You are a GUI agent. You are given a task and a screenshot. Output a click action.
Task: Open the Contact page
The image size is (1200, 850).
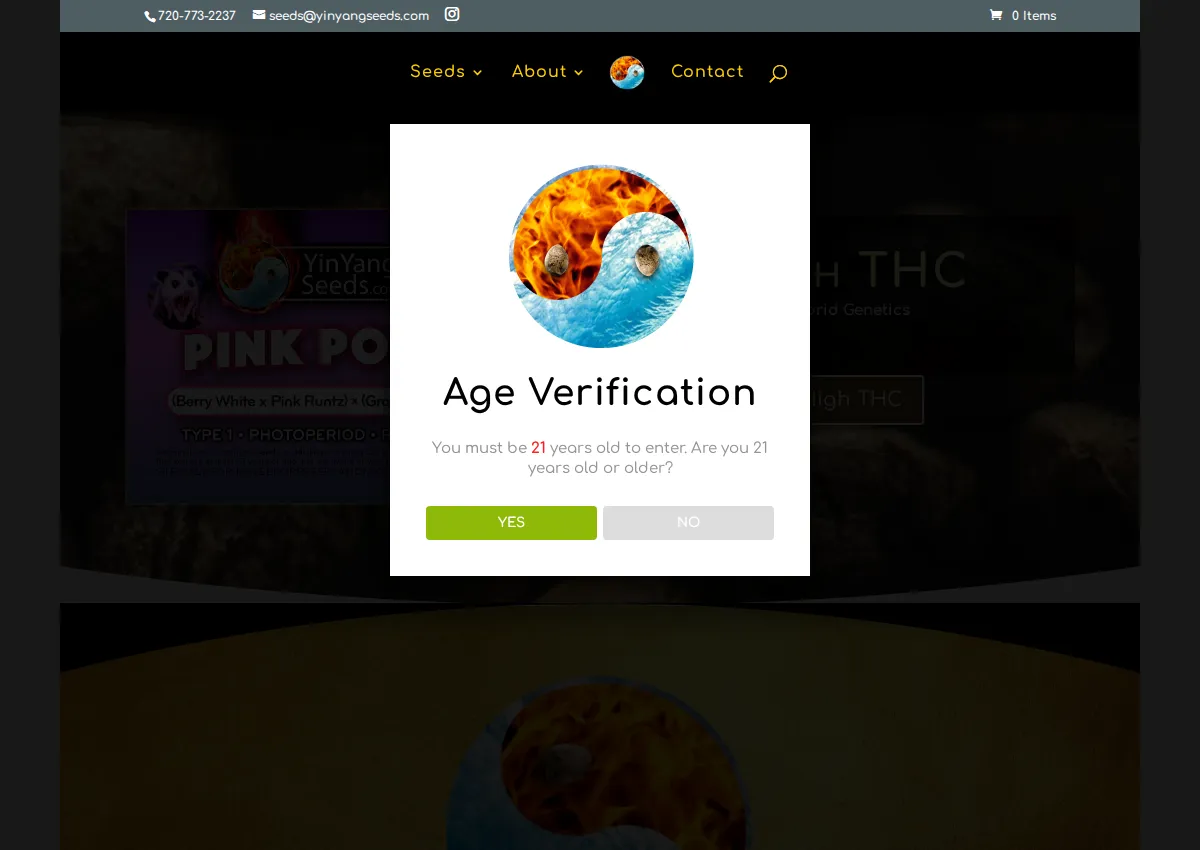pos(707,72)
